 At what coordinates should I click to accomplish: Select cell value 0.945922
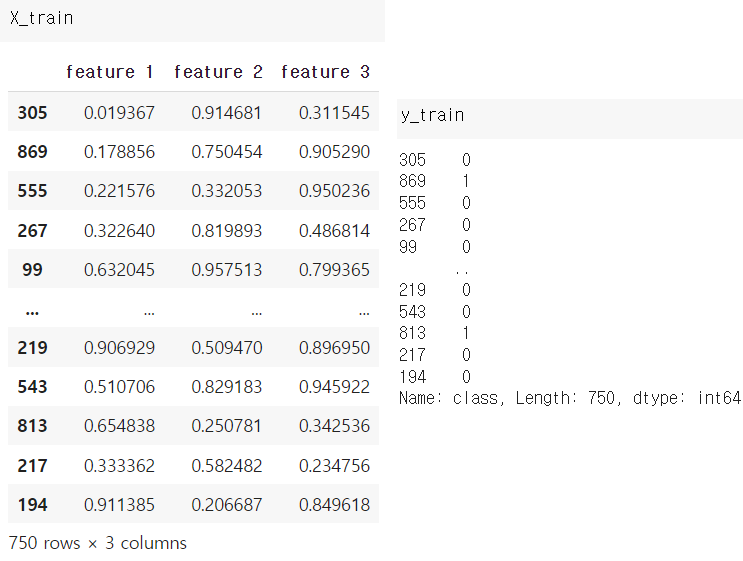point(334,387)
